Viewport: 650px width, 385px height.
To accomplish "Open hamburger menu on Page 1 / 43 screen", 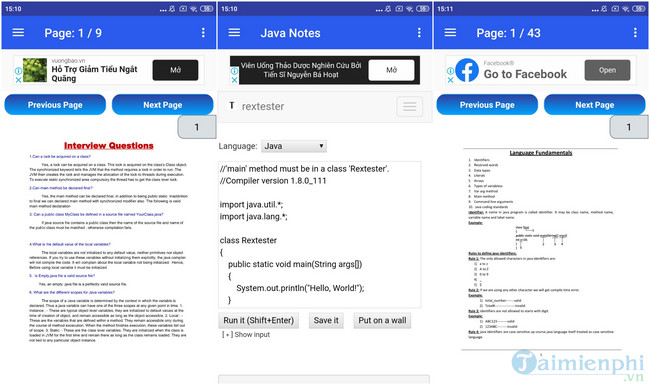I will [x=450, y=33].
